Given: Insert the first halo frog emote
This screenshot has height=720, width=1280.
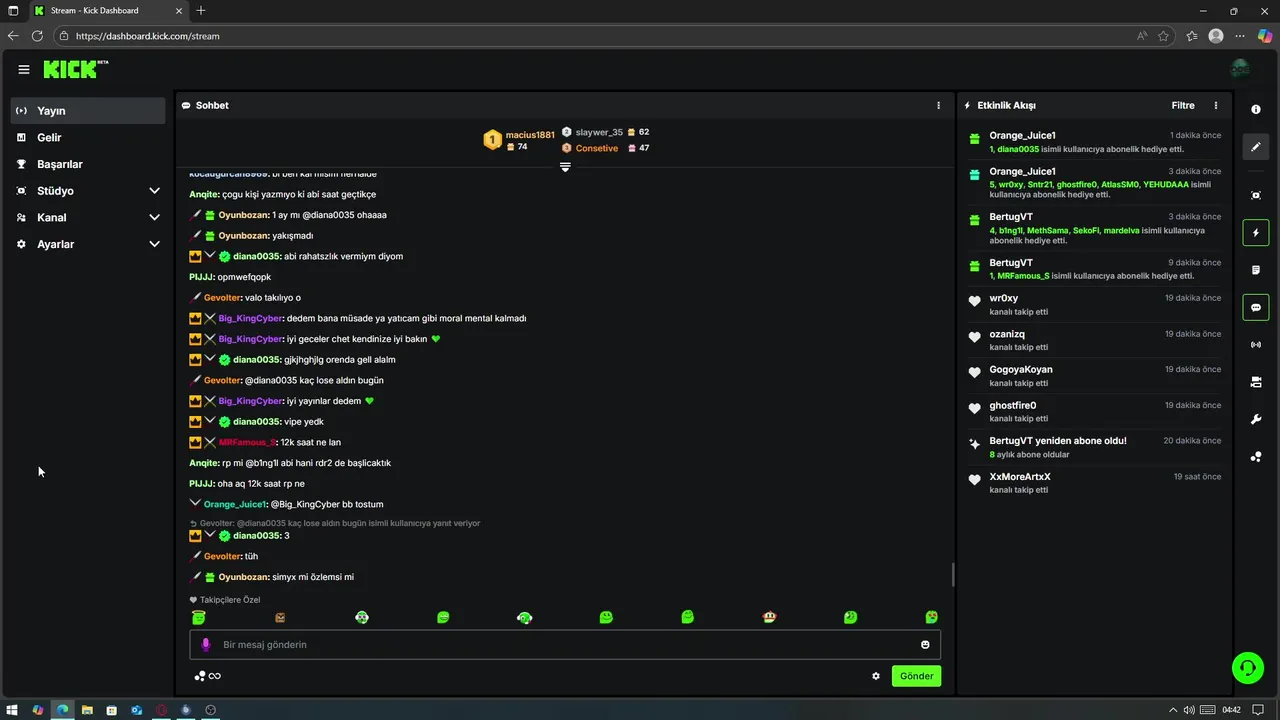Looking at the screenshot, I should tap(199, 617).
